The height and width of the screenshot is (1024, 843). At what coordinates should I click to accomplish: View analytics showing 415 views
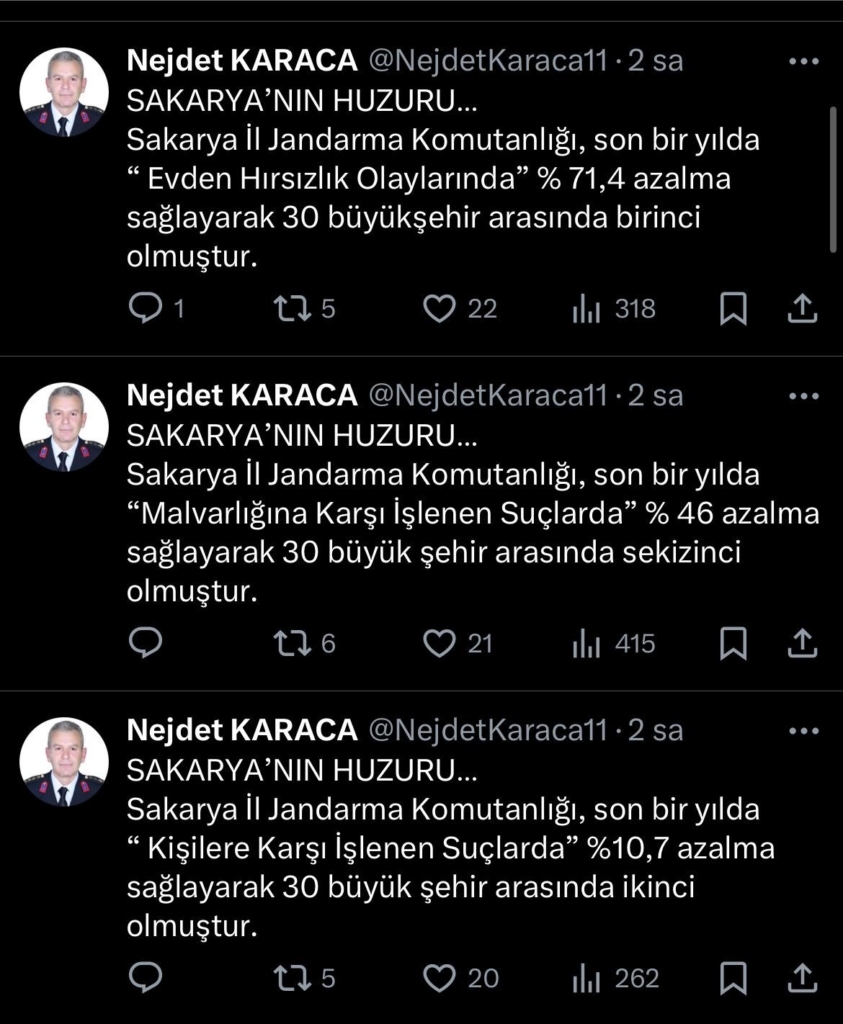coord(587,644)
